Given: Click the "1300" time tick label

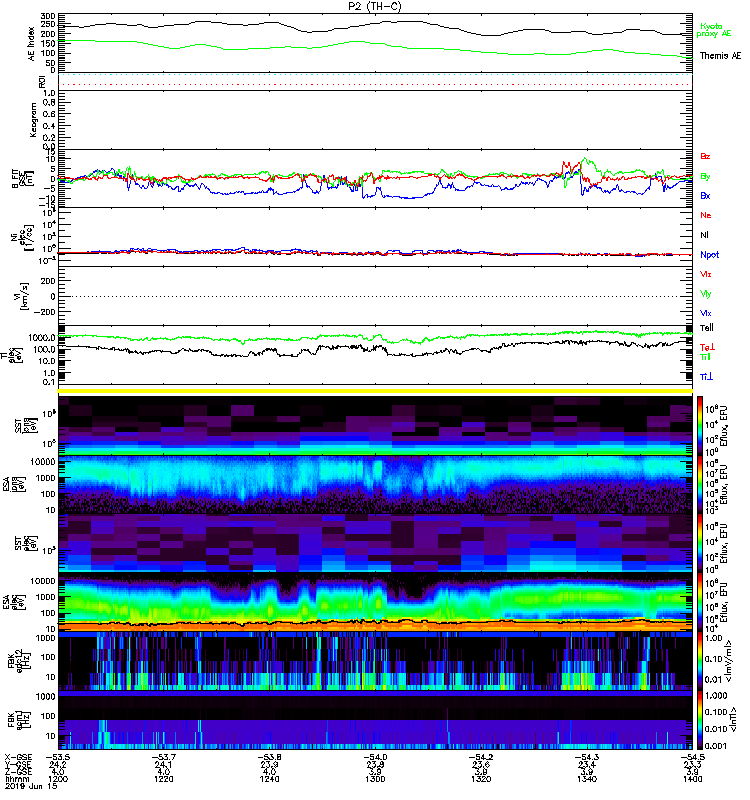Looking at the screenshot, I should point(375,779).
